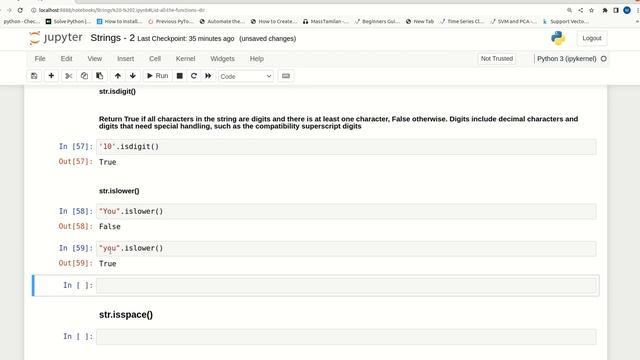
Task: Open the New Tab bookmark
Action: [420, 21]
